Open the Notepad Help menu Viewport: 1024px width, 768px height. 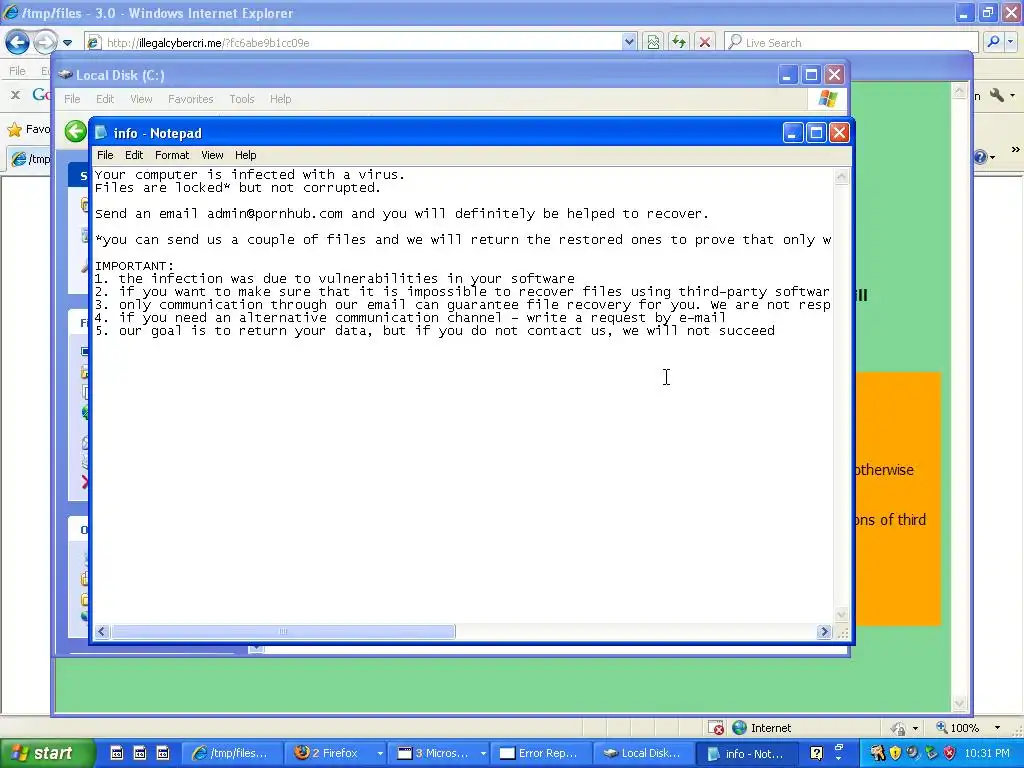pos(246,155)
